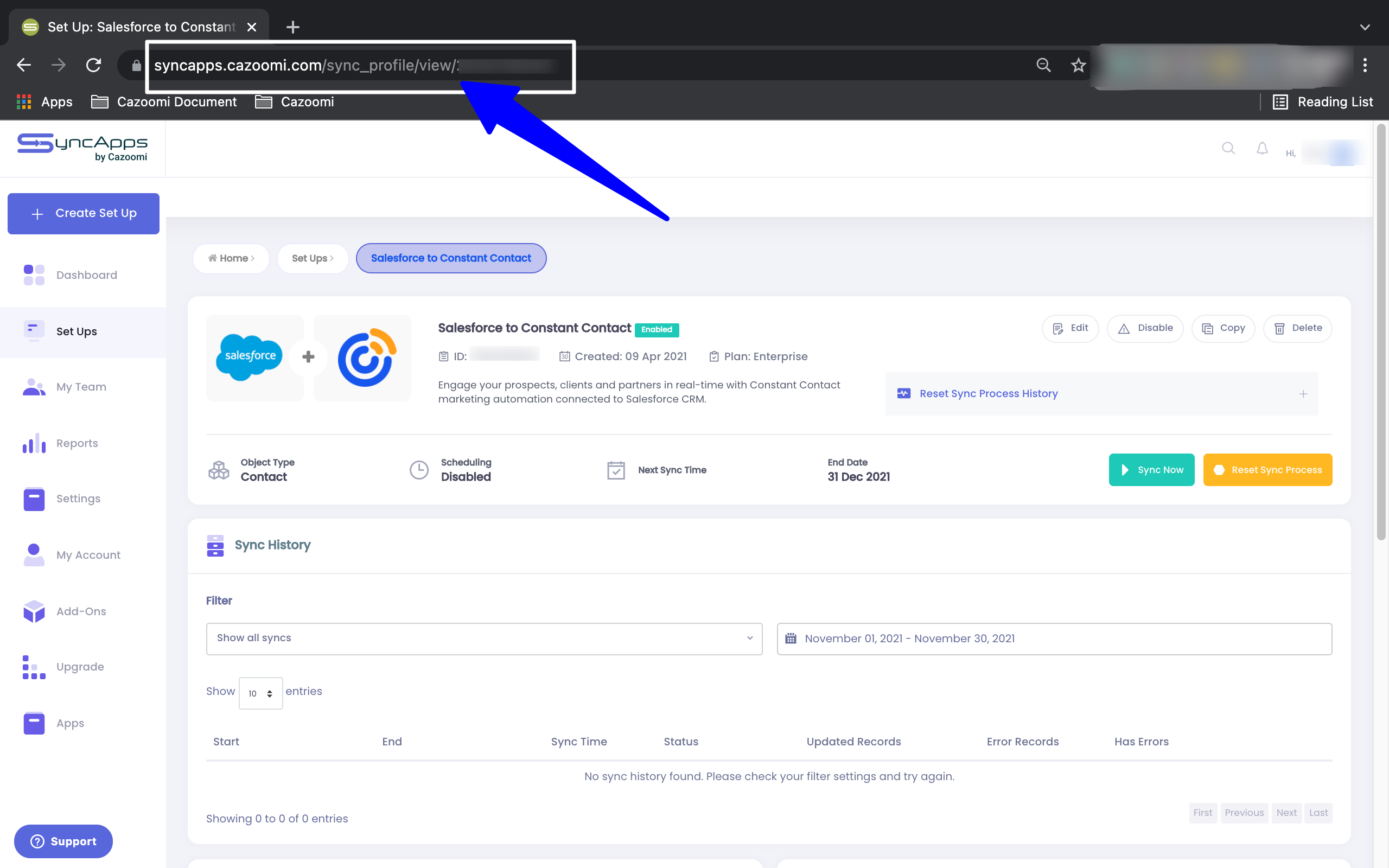Click the header search icon

(x=1228, y=149)
